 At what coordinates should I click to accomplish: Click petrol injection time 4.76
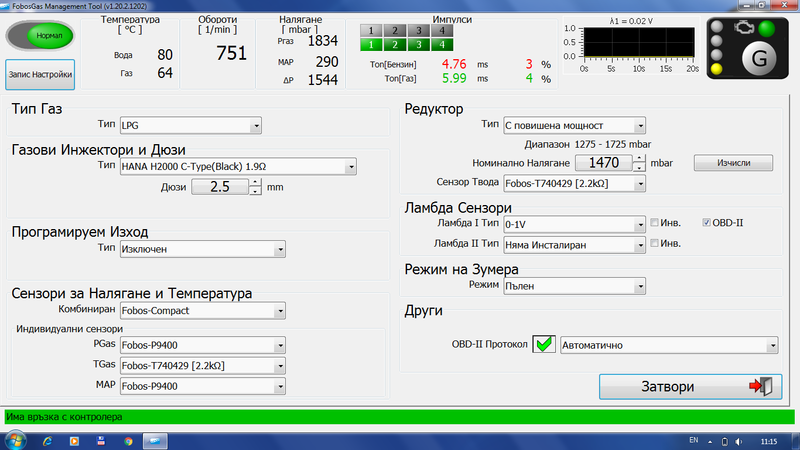tap(454, 64)
